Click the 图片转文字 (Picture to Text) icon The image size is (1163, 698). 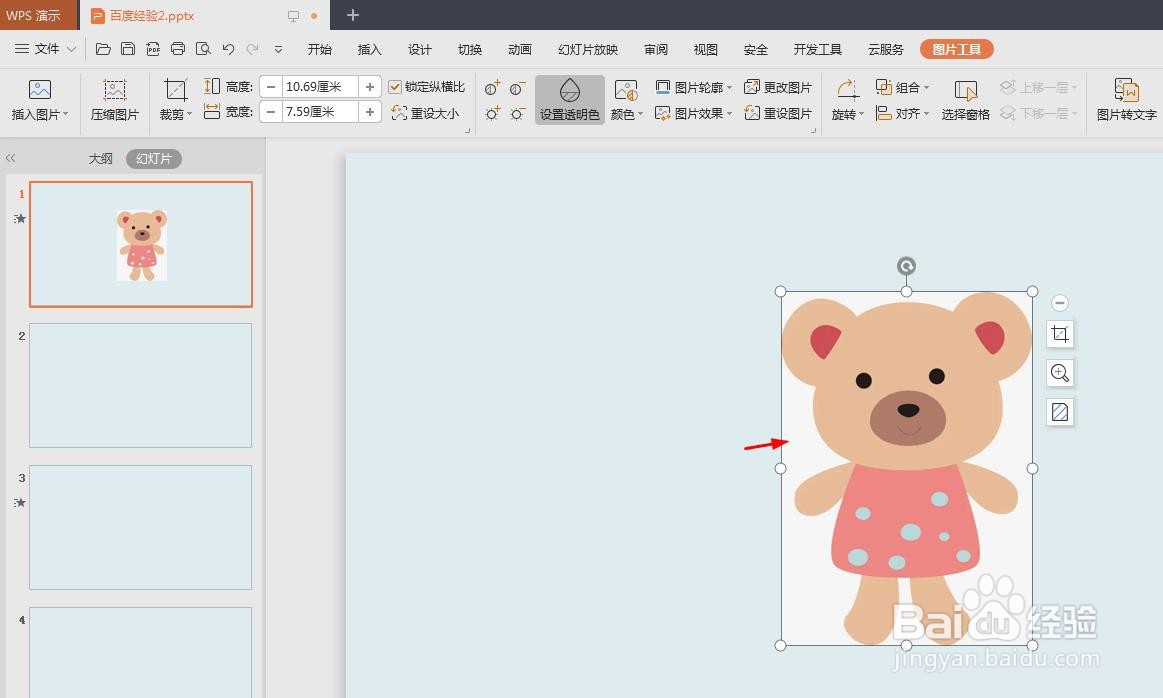pyautogui.click(x=1125, y=99)
